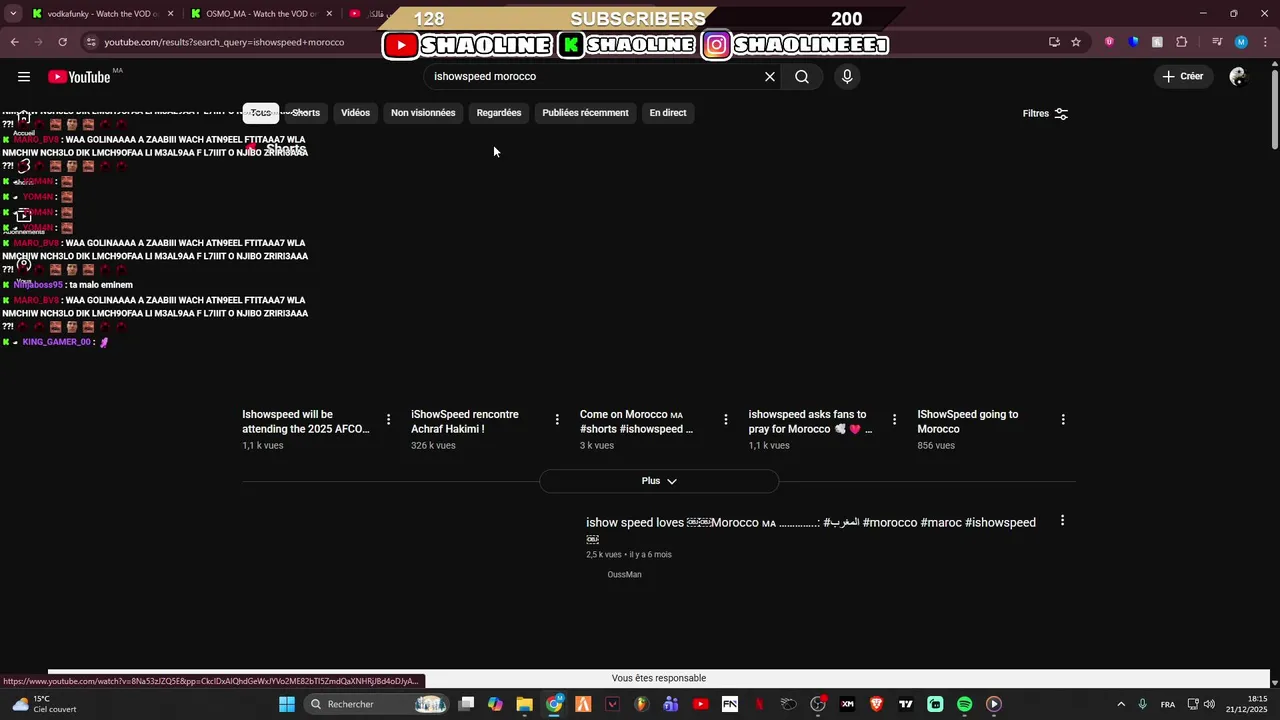The image size is (1280, 720).
Task: Select the En direct filter chip
Action: click(668, 113)
